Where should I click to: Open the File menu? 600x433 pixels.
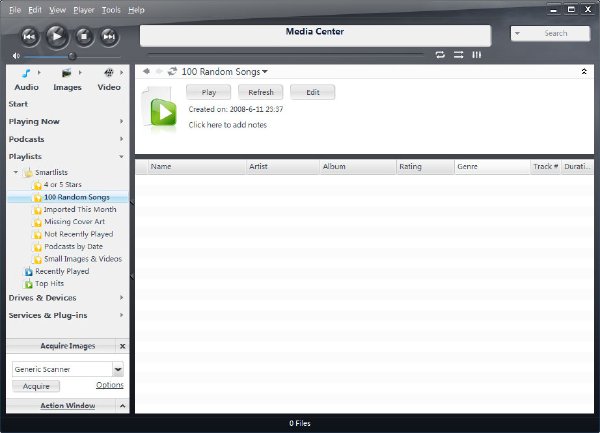click(x=15, y=10)
